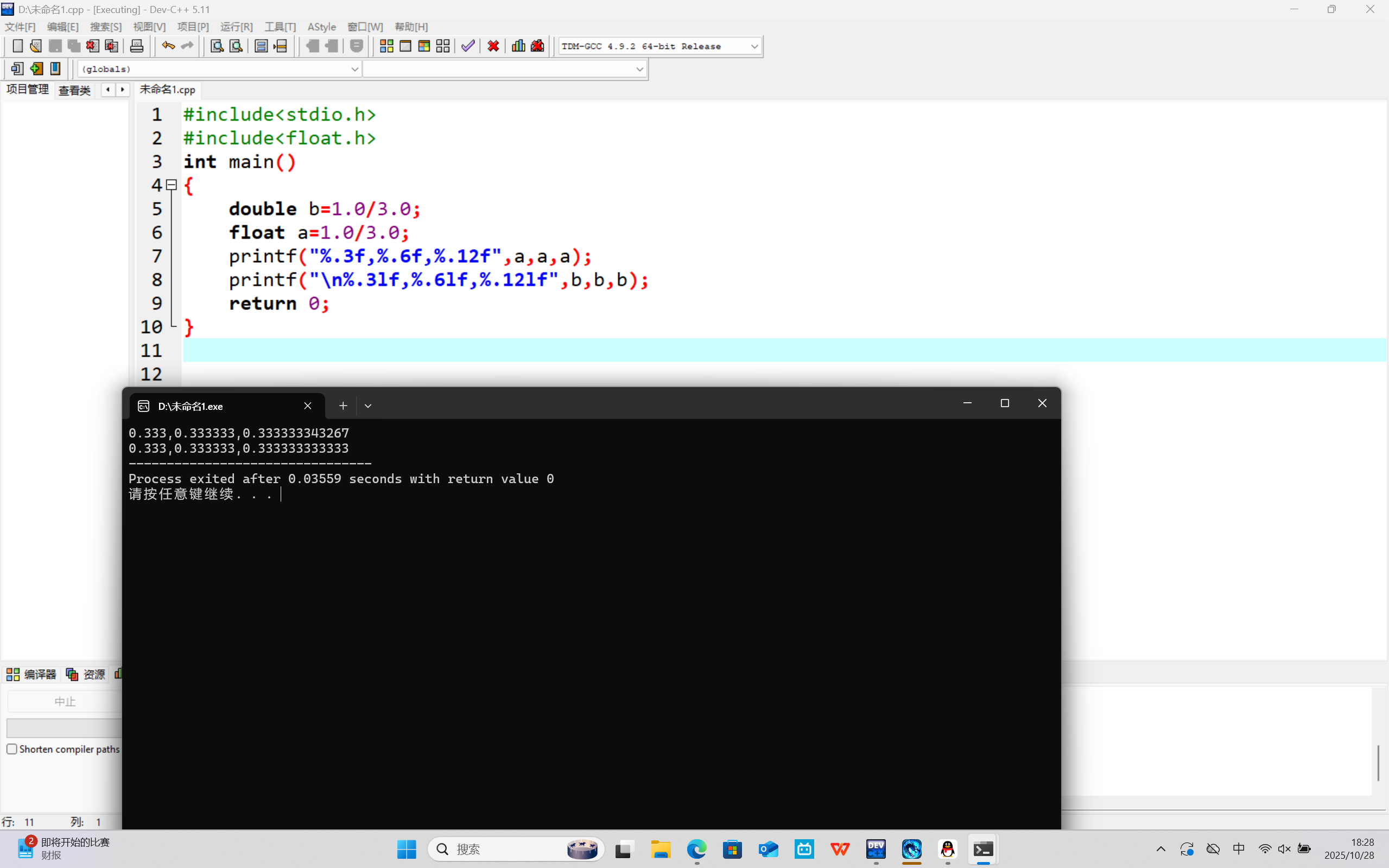Viewport: 1389px width, 868px height.
Task: Click the Profile Analysis bar chart icon
Action: 518,46
